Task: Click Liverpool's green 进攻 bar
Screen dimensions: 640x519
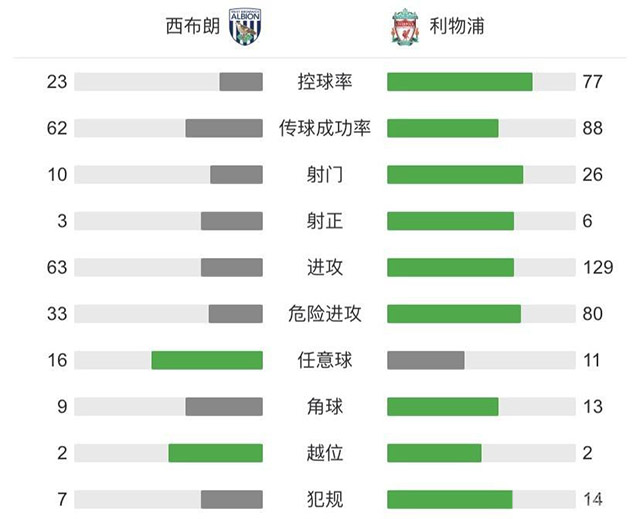Action: (x=450, y=267)
